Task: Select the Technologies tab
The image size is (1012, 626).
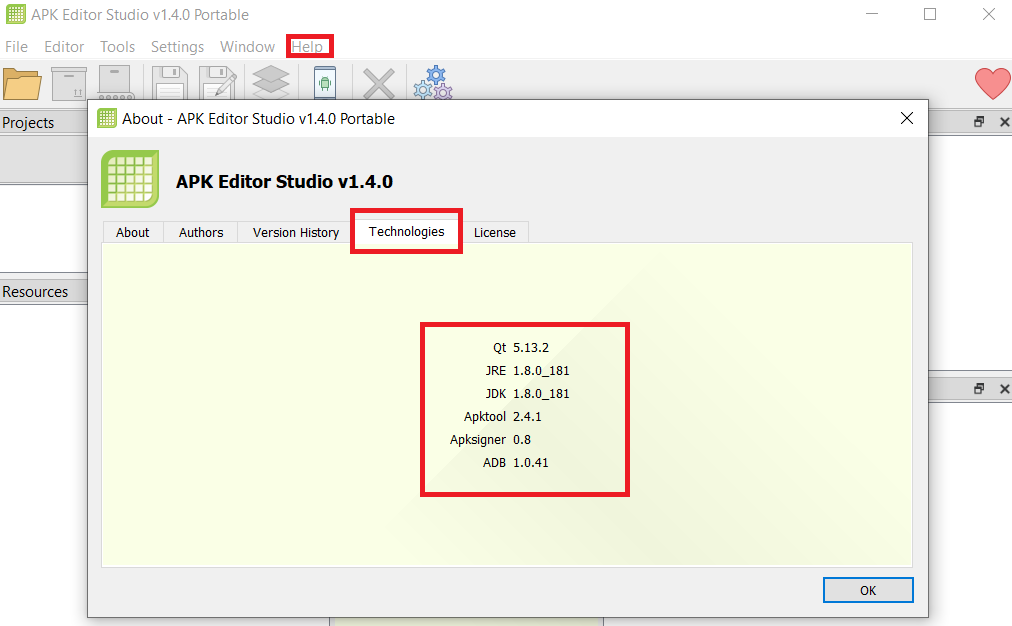Action: point(407,232)
